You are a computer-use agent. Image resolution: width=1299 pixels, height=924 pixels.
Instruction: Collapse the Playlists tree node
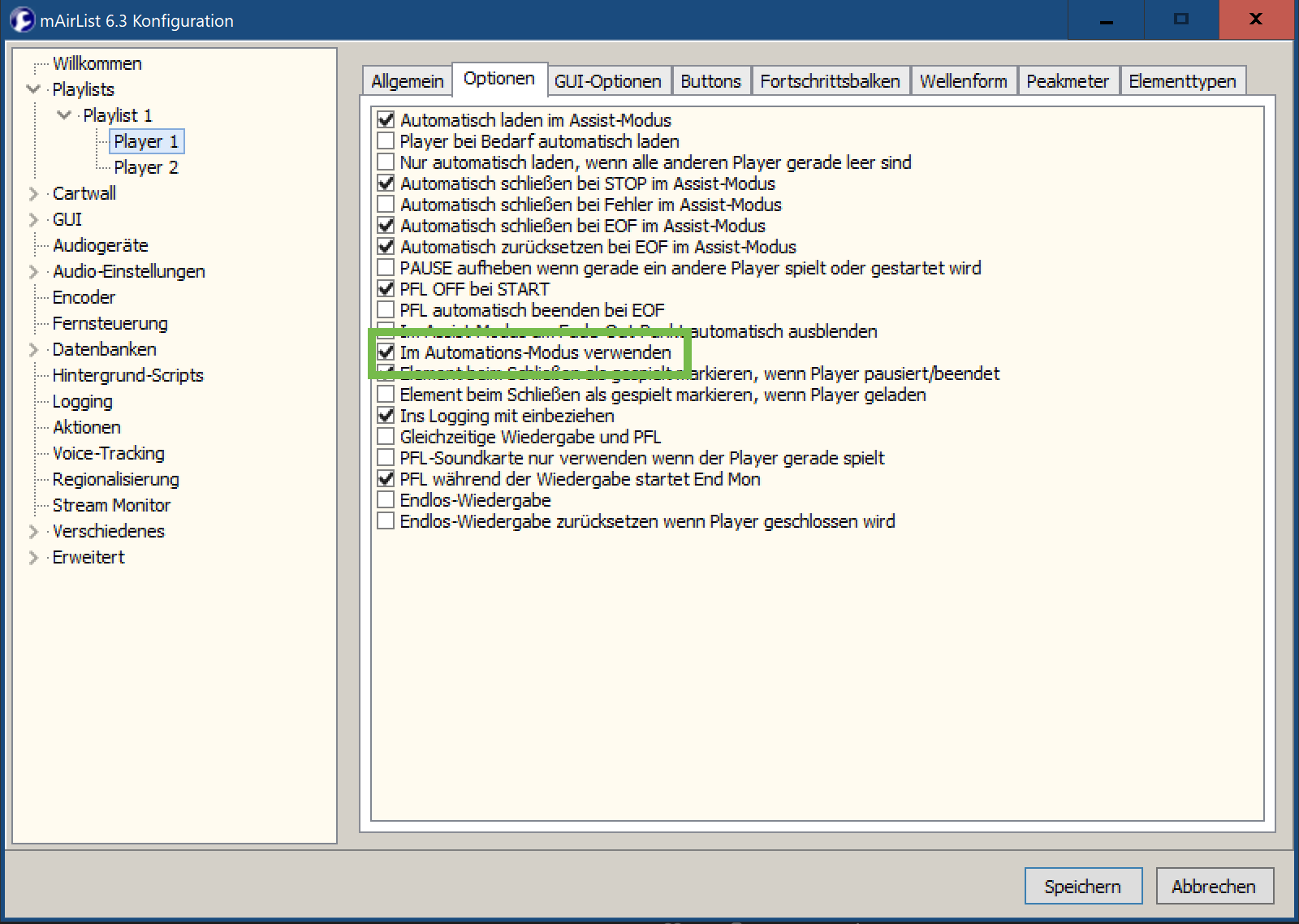pyautogui.click(x=33, y=89)
